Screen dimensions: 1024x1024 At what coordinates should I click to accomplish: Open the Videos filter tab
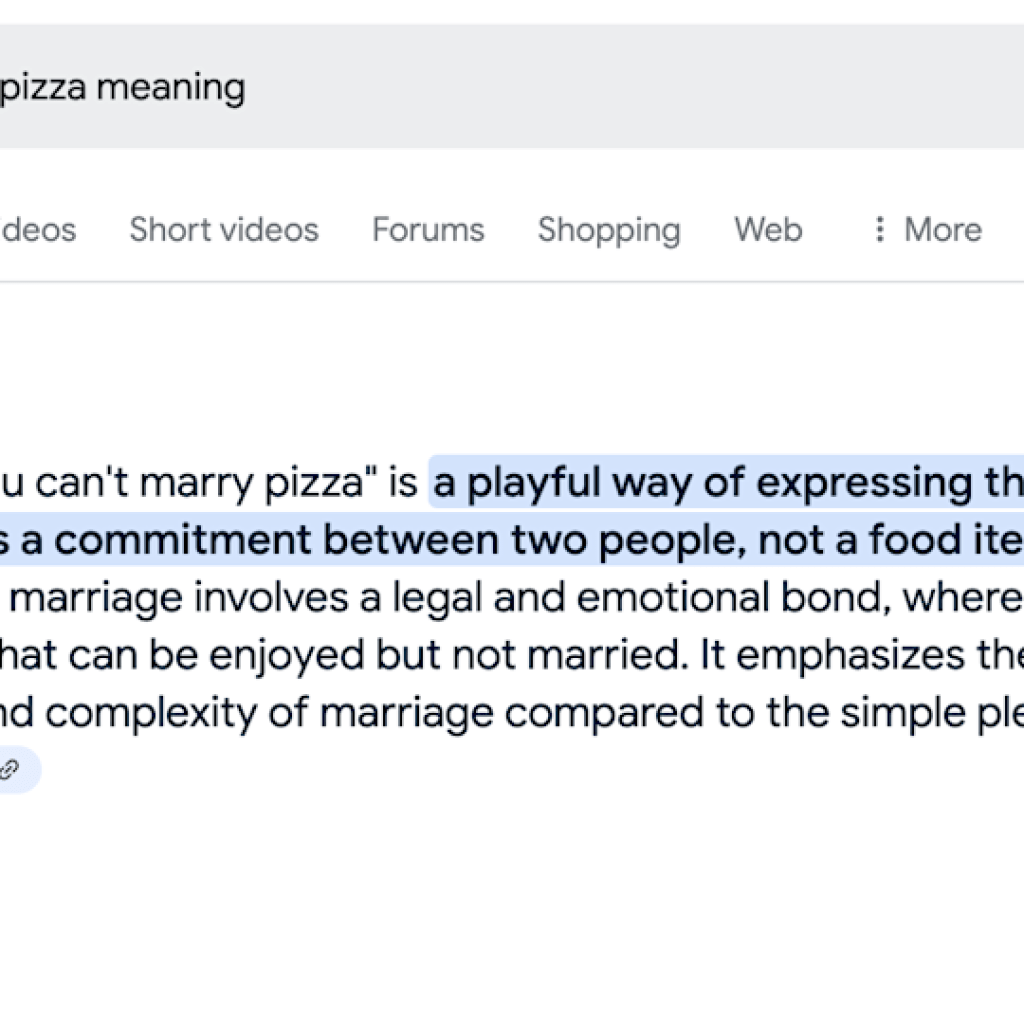coord(38,230)
